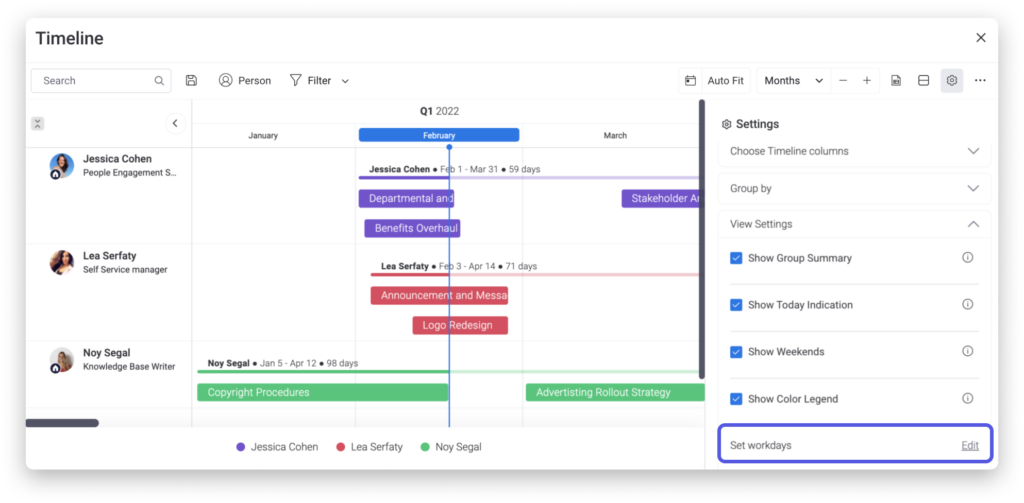Open the settings gear in the toolbar

click(951, 81)
